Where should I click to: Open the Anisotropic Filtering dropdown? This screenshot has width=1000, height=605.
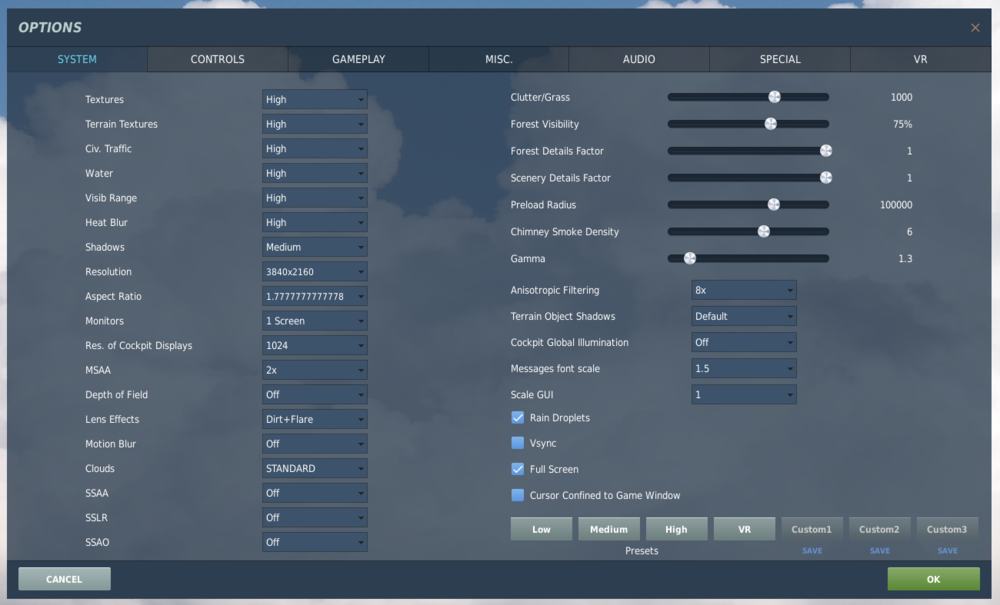(744, 290)
